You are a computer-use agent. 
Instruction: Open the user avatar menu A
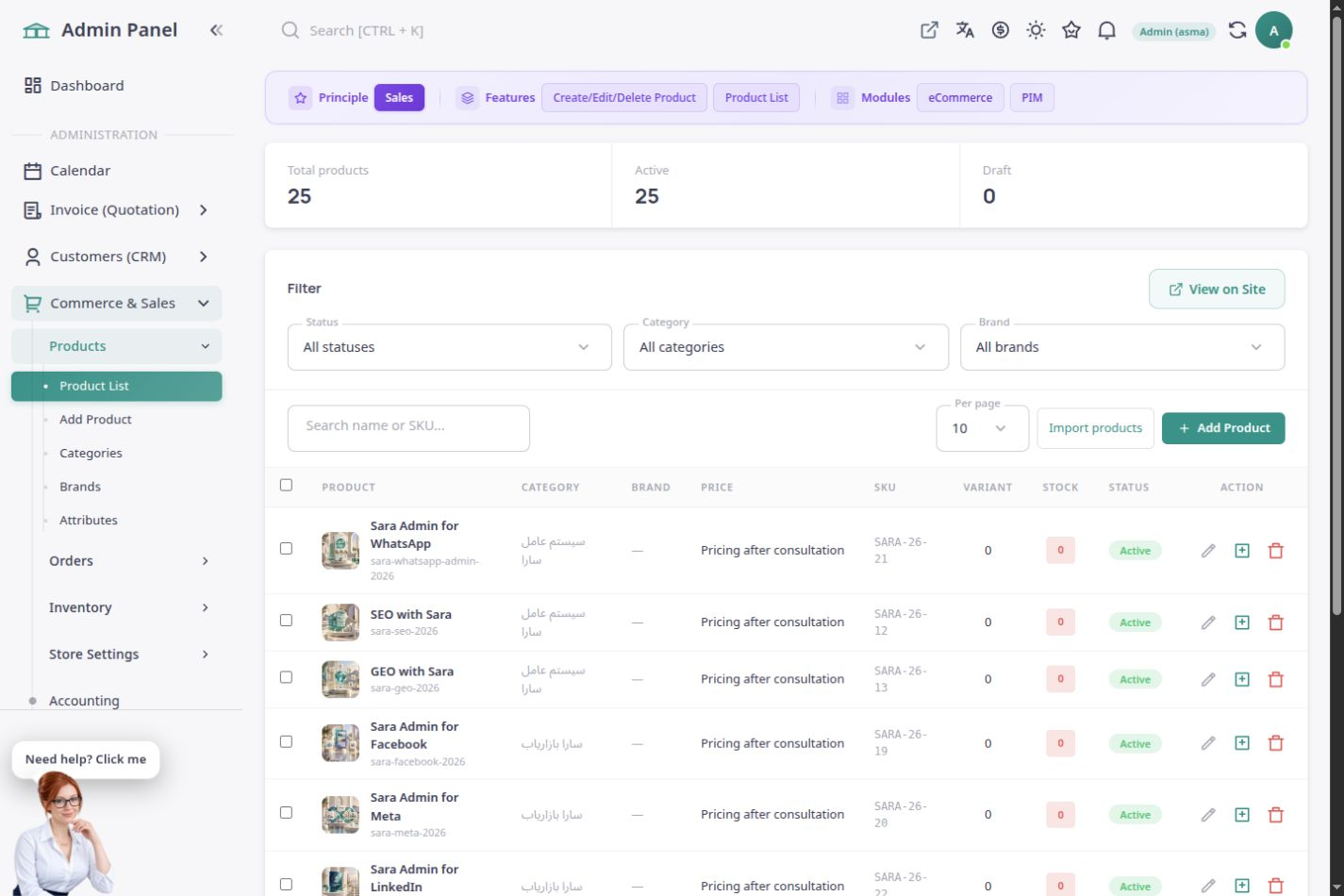pos(1273,30)
